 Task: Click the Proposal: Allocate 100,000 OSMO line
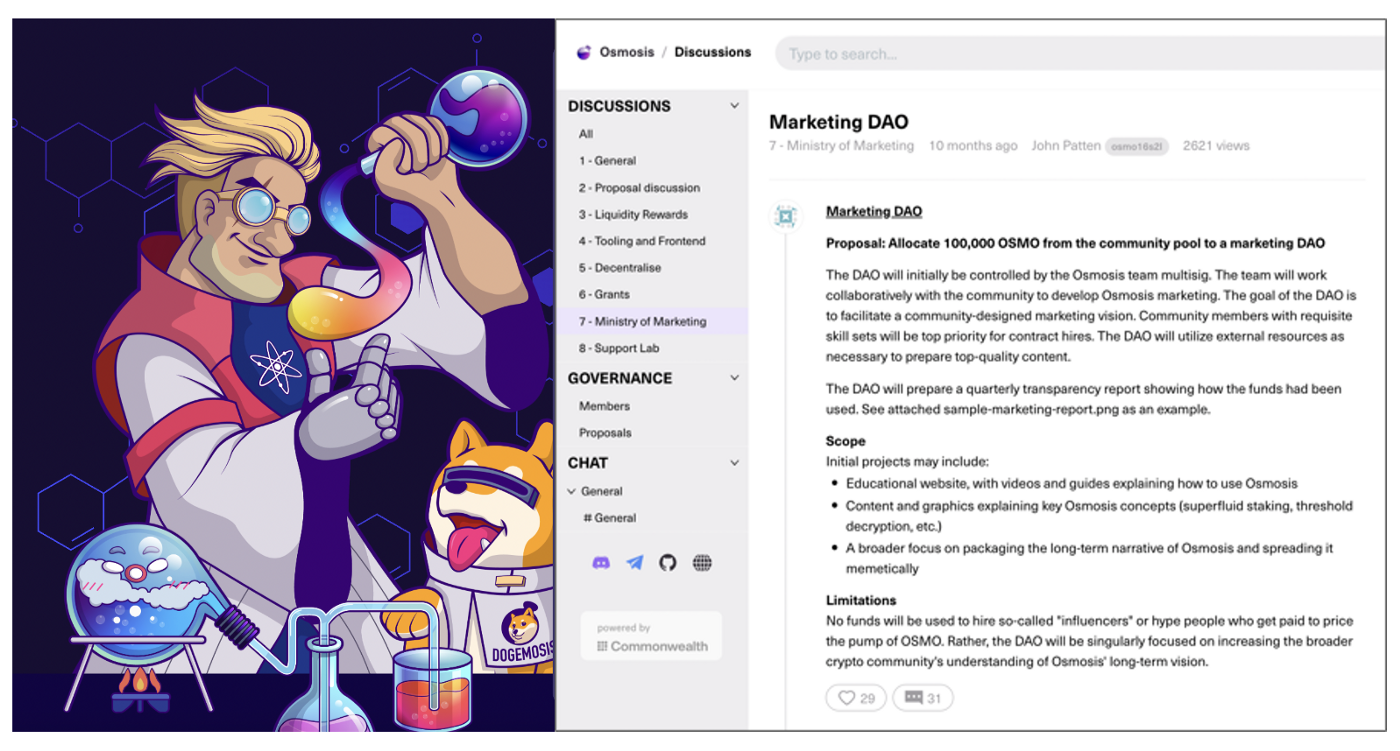click(x=1075, y=244)
